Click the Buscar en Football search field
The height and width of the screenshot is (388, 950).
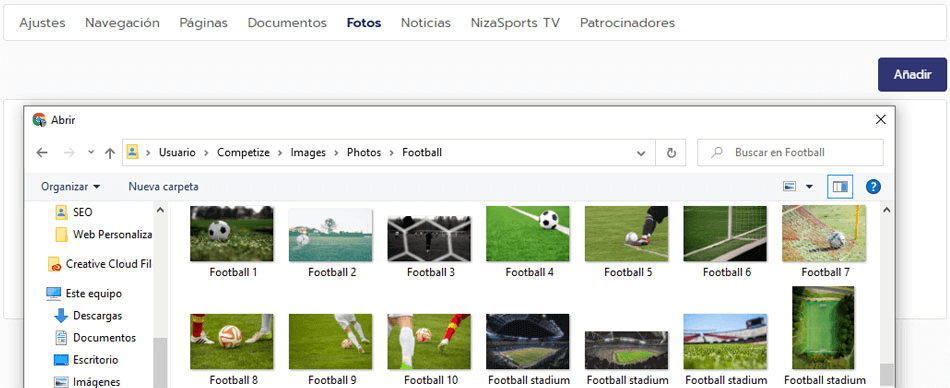pos(790,153)
